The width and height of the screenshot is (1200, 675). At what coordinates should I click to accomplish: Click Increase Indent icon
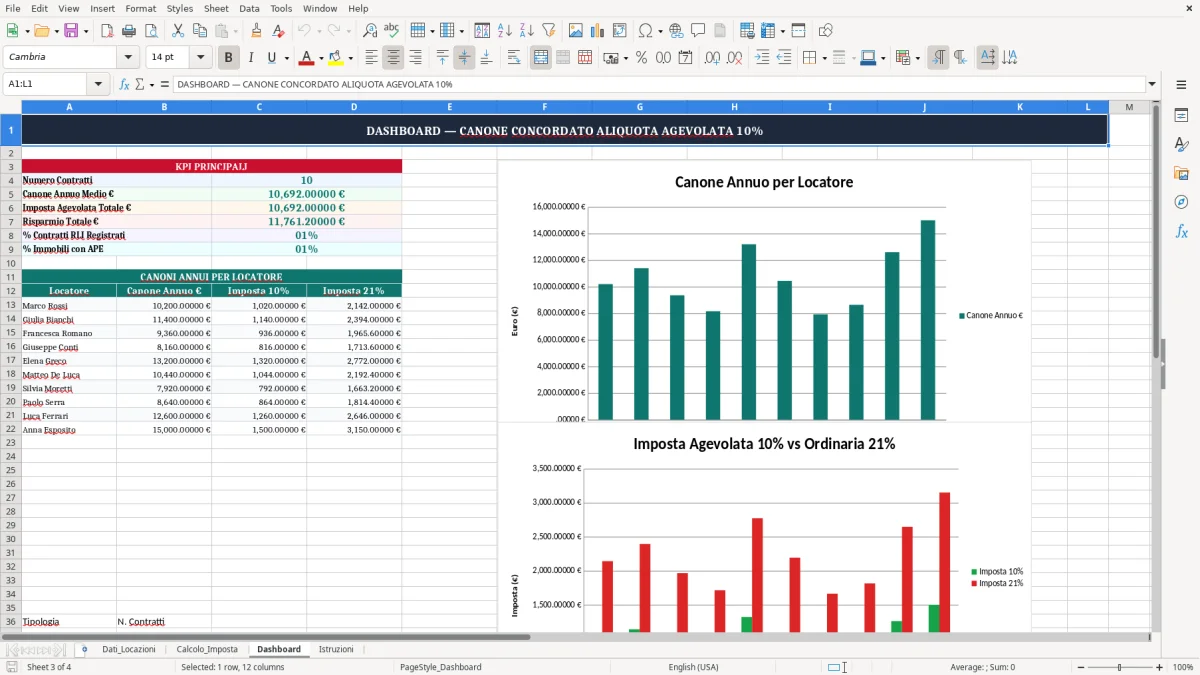click(762, 58)
